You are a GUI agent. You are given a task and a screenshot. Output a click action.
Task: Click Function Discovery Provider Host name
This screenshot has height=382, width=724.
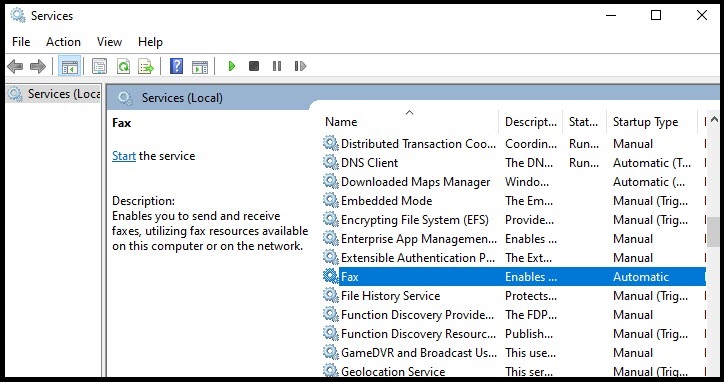pyautogui.click(x=417, y=315)
